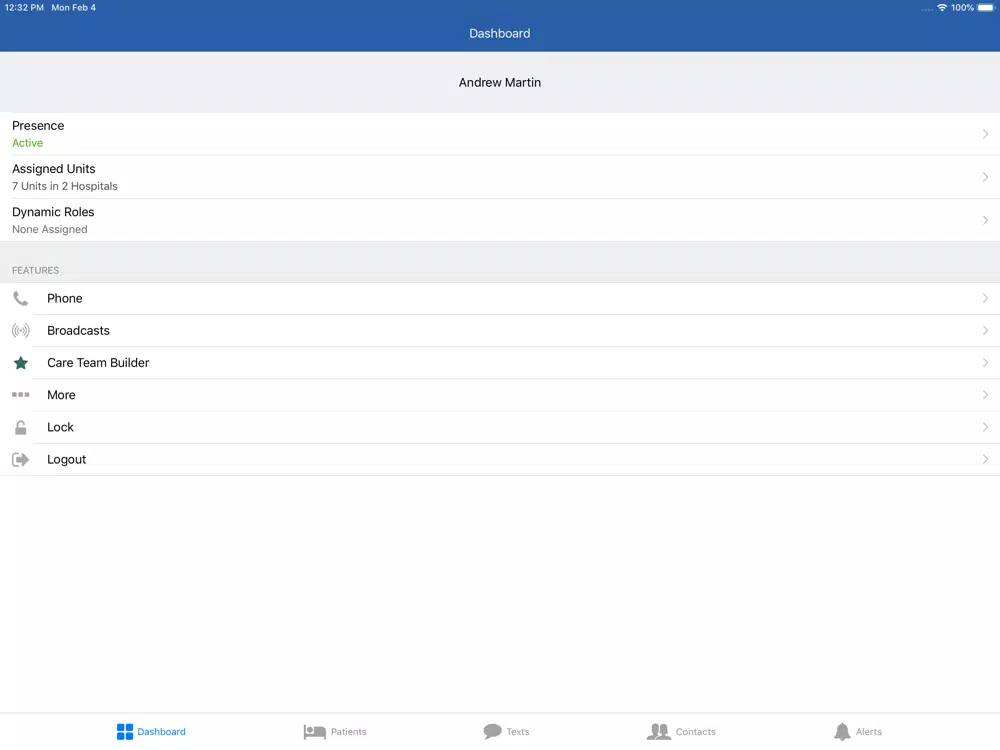
Task: Tap the Mon Feb 4 date in status bar
Action: pos(74,8)
